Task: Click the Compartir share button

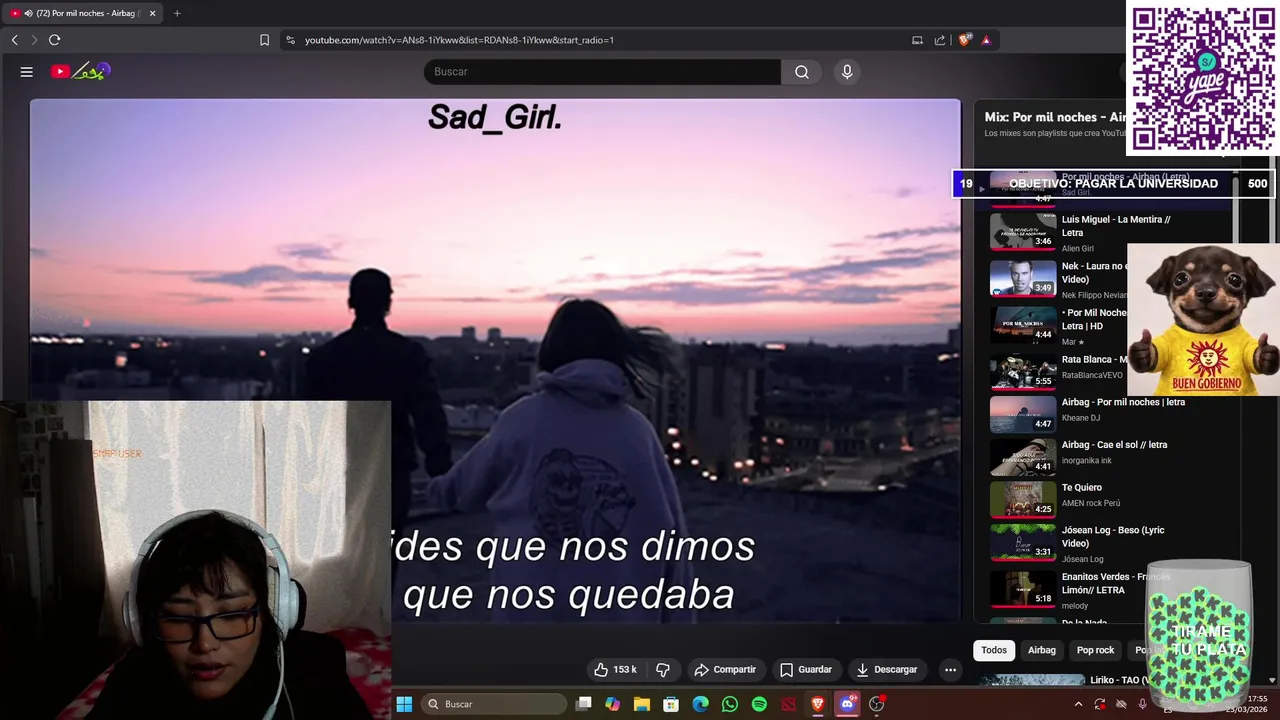Action: pyautogui.click(x=725, y=669)
